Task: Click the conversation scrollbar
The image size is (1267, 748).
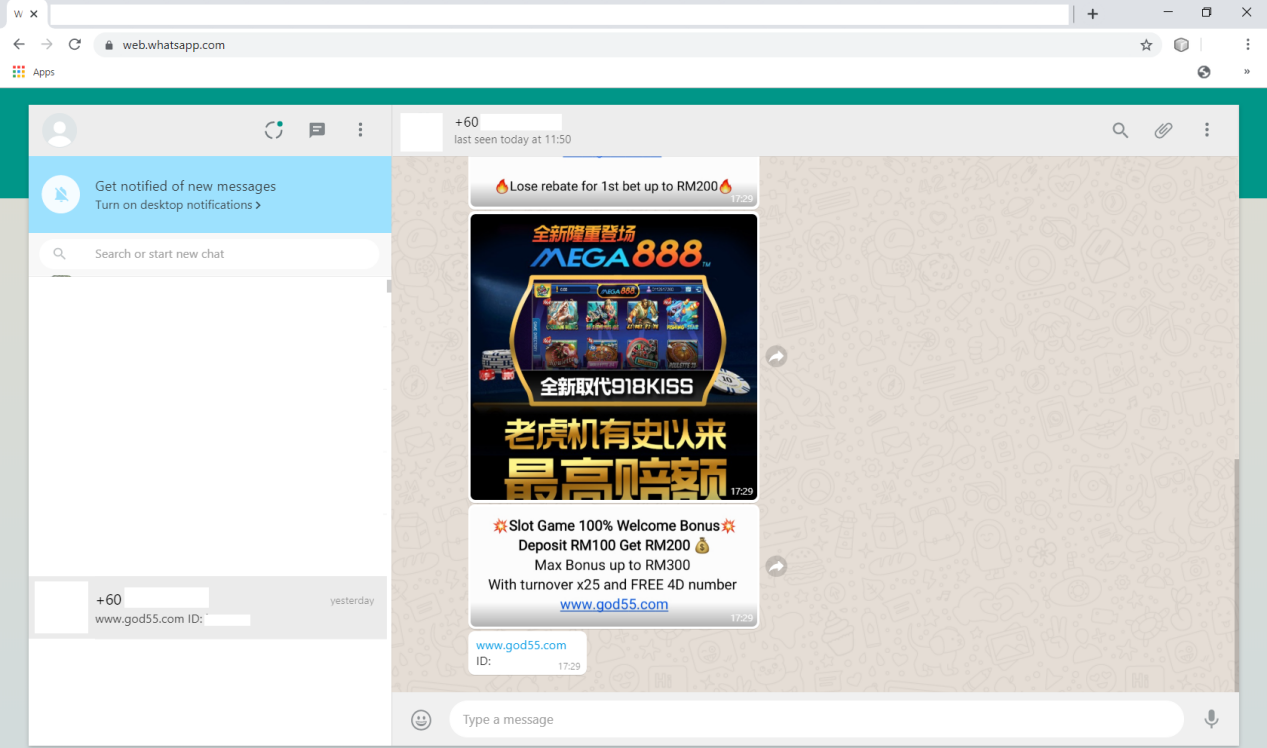Action: pos(1236,575)
